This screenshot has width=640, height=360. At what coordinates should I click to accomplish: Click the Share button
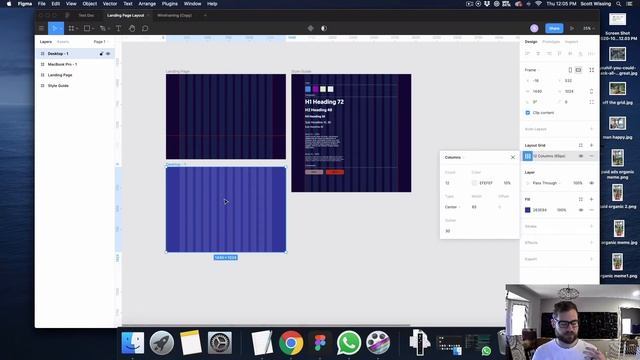pos(554,28)
